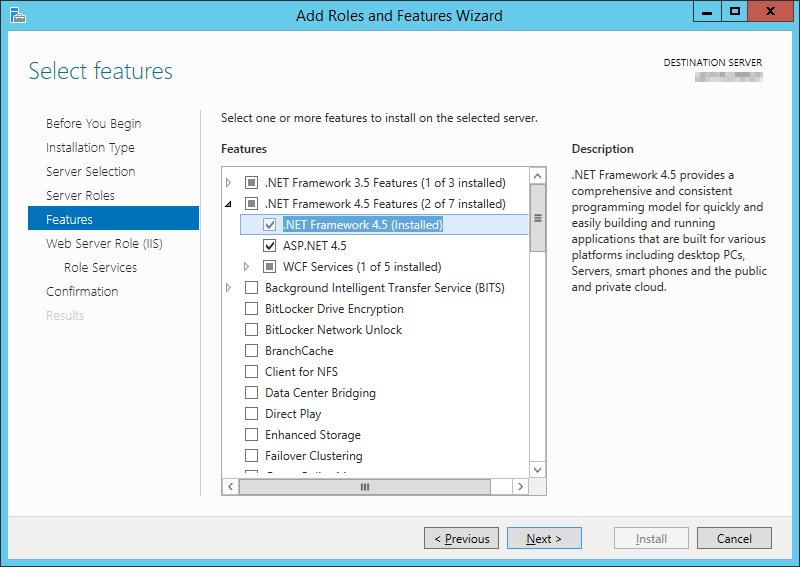Go to Server Roles step
This screenshot has width=800, height=567.
point(80,195)
